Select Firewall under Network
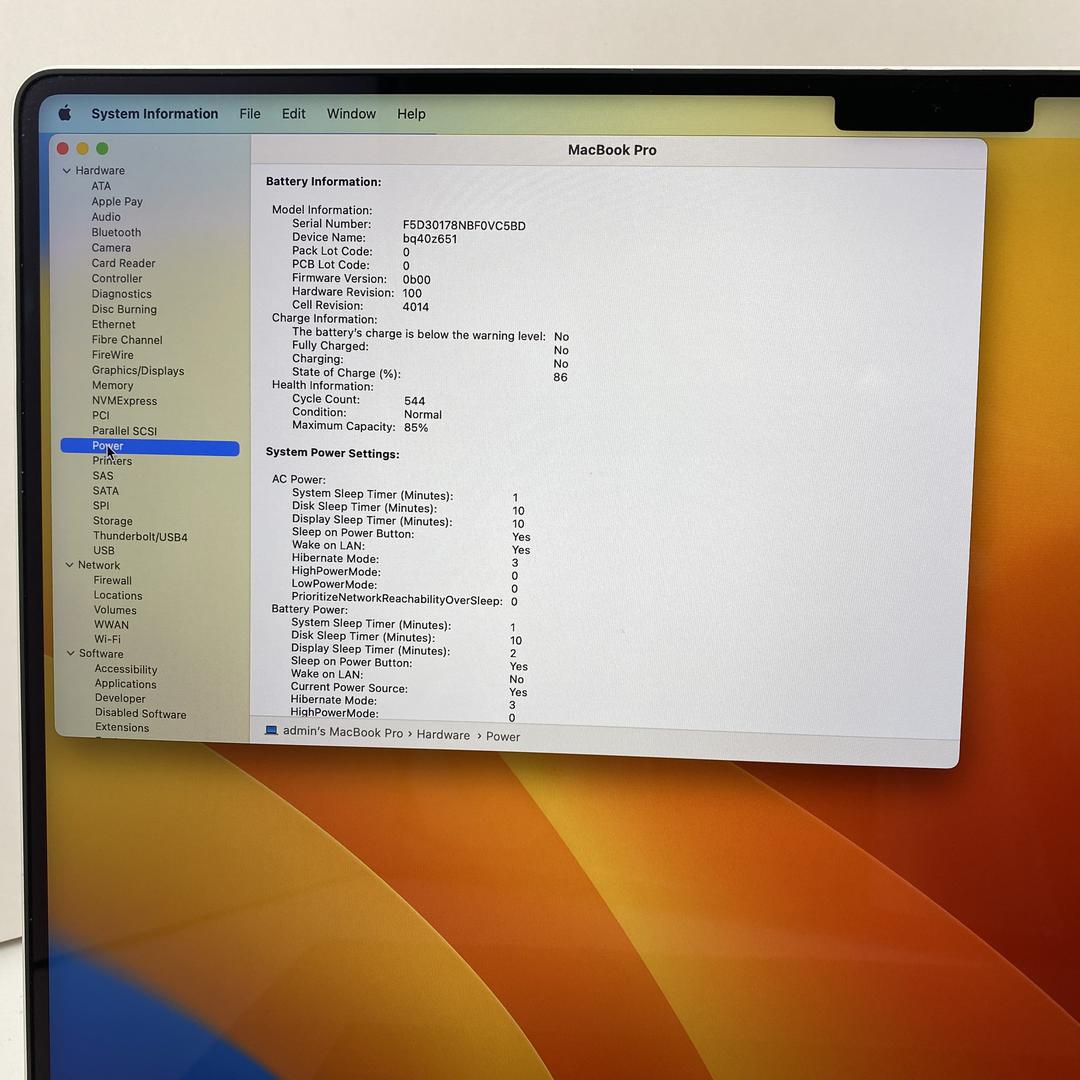The image size is (1080, 1080). (112, 581)
